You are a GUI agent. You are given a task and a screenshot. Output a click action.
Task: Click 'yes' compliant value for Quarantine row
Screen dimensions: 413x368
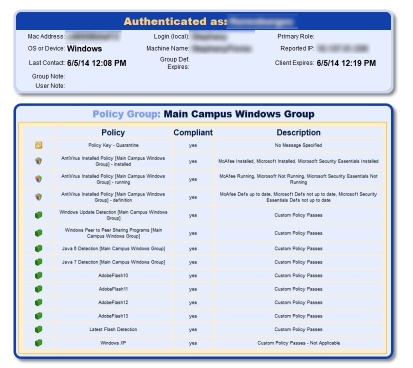(193, 145)
